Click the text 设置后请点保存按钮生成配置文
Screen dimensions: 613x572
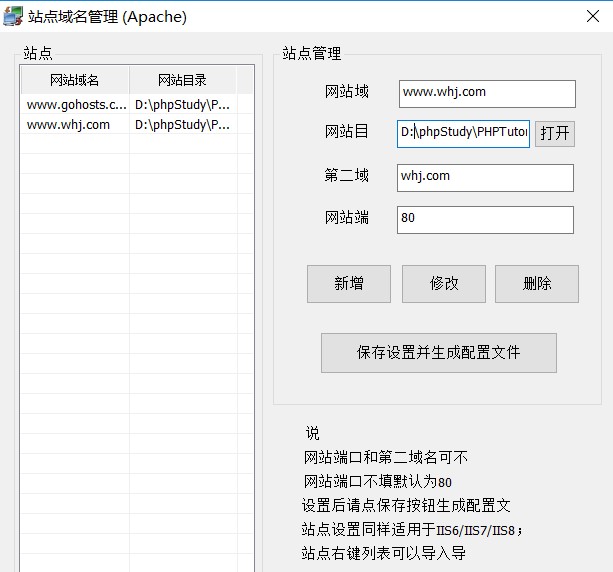point(406,506)
